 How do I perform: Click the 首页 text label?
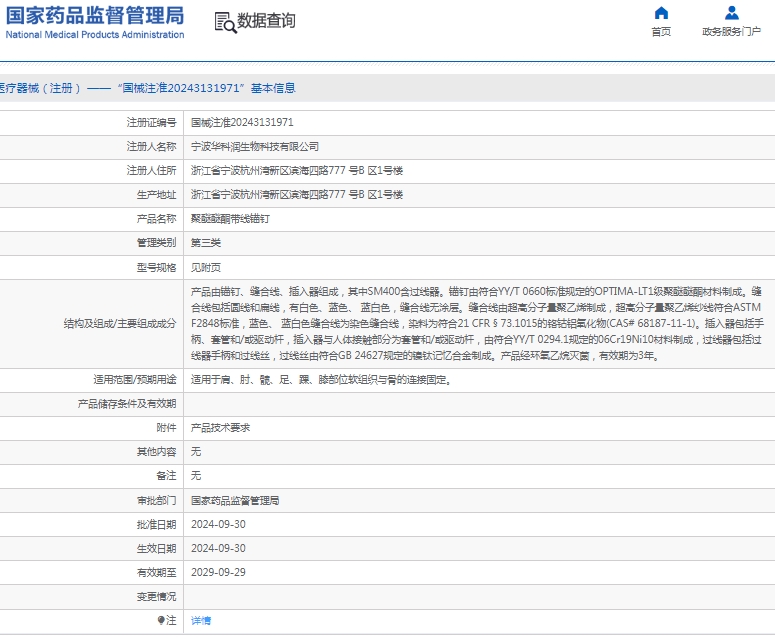661,32
